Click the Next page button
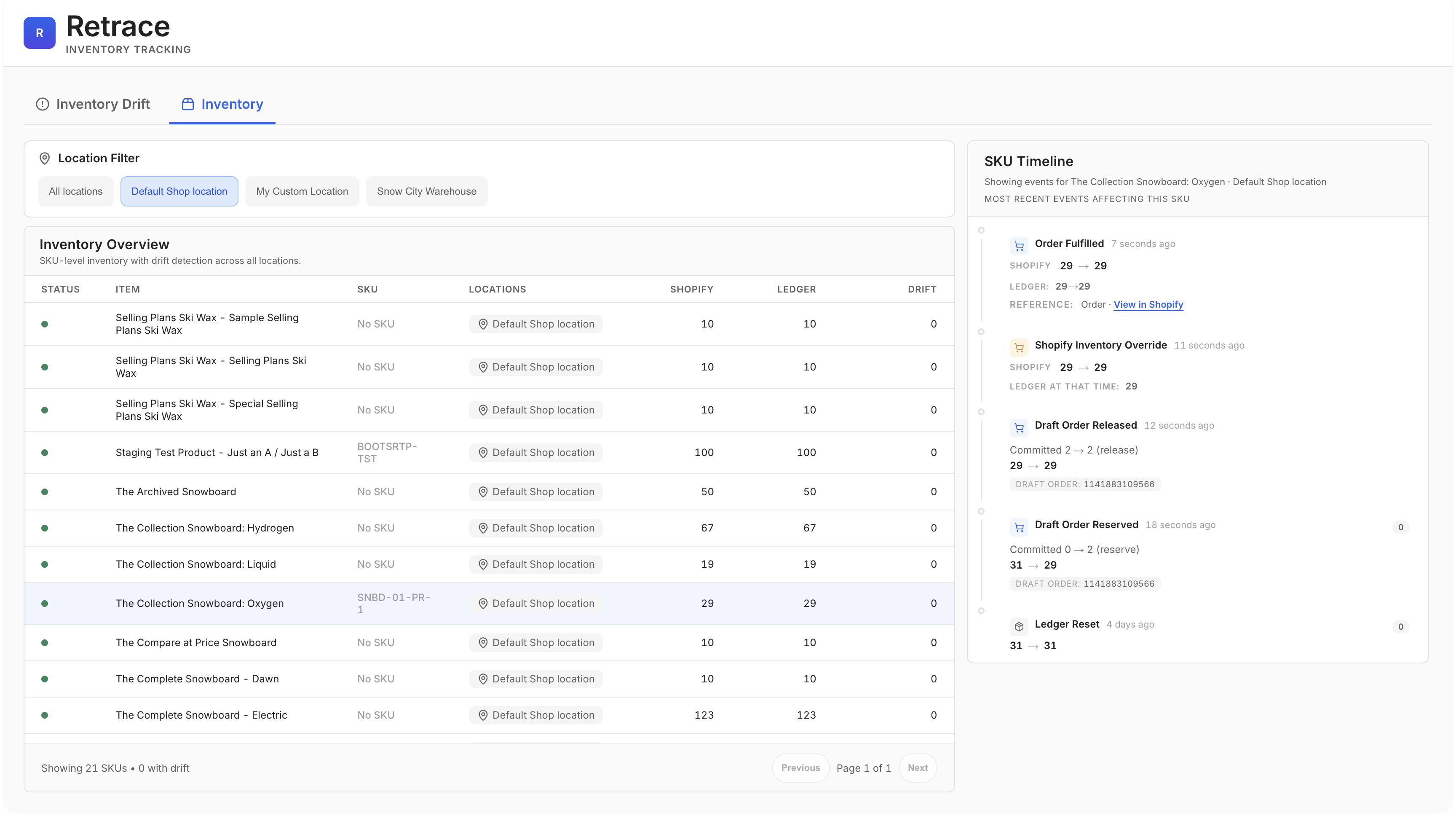This screenshot has height=816, width=1456. (x=917, y=768)
